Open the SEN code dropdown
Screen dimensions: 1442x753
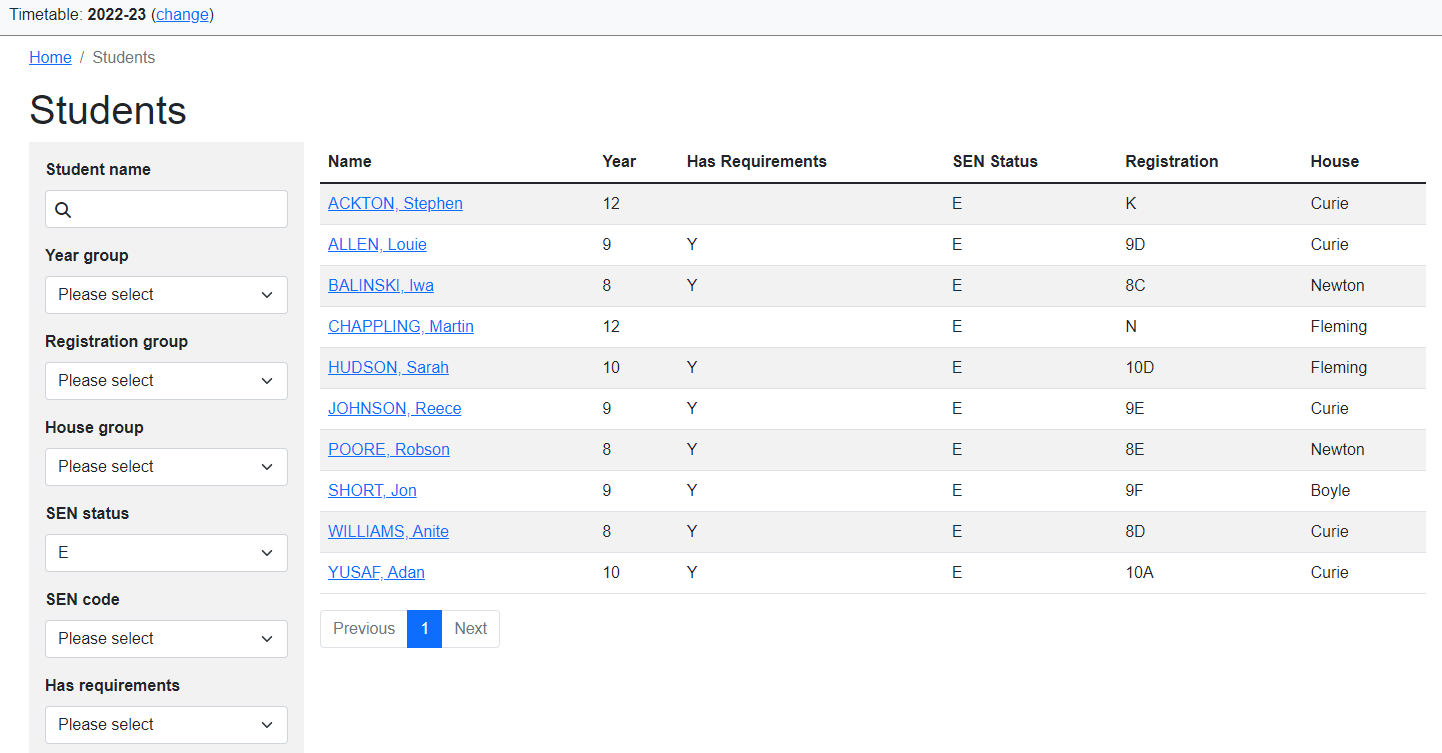166,639
